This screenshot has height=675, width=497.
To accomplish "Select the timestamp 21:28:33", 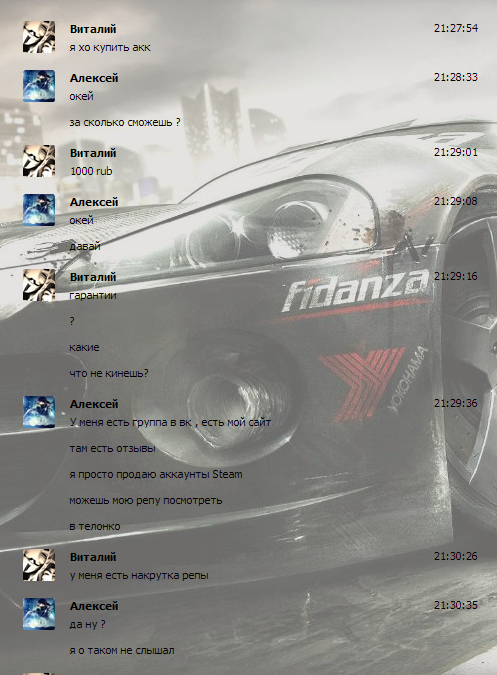I will click(456, 77).
